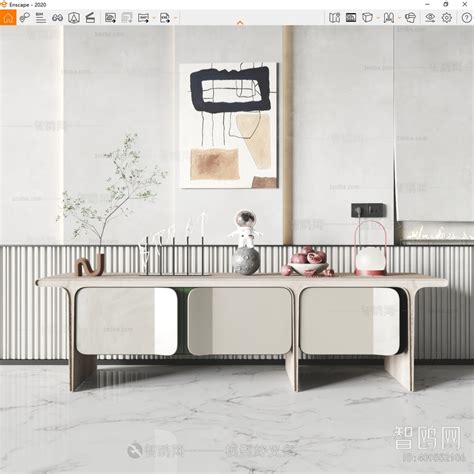Expand the navigation mode dropdown arrow
474x474 pixels.
(x=399, y=18)
